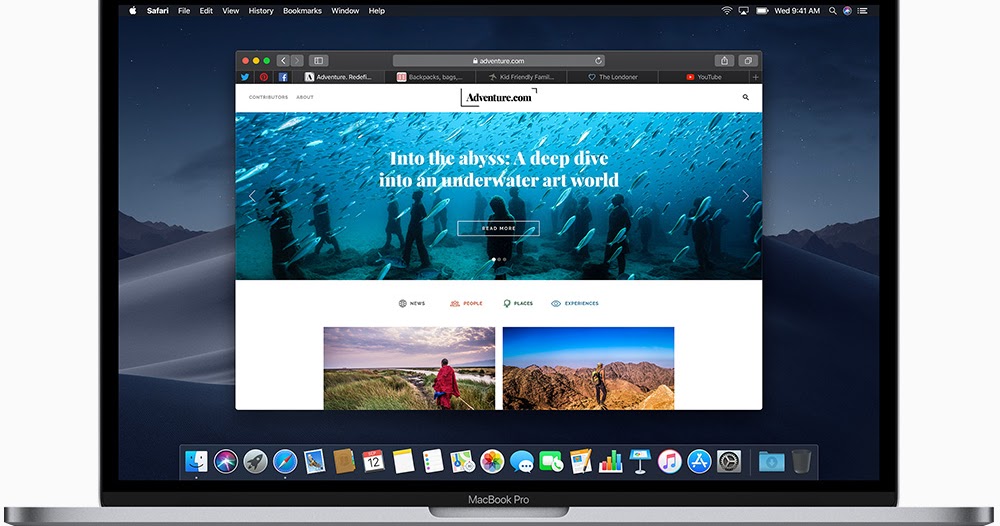Activate Siri from the menu bar

point(848,10)
